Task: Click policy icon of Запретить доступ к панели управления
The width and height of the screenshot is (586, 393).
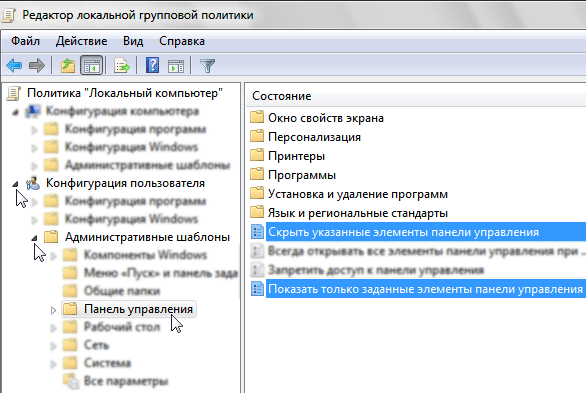Action: (257, 270)
